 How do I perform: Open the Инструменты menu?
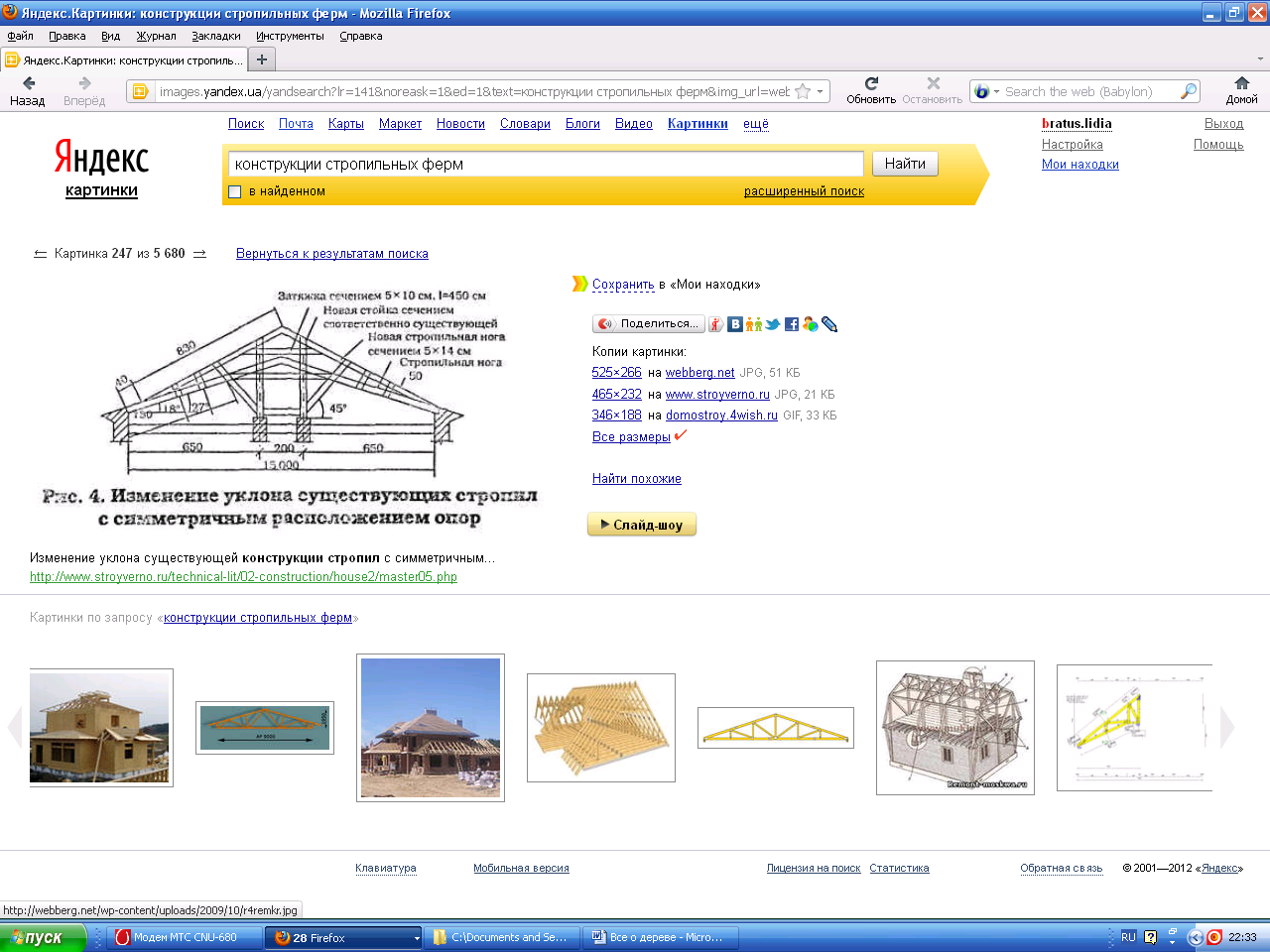[x=290, y=36]
